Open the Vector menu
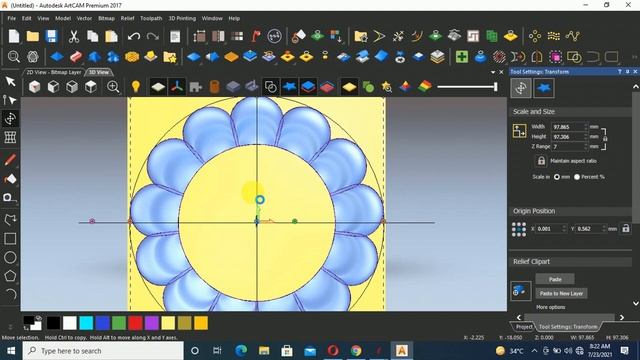This screenshot has width=640, height=360. click(x=84, y=18)
